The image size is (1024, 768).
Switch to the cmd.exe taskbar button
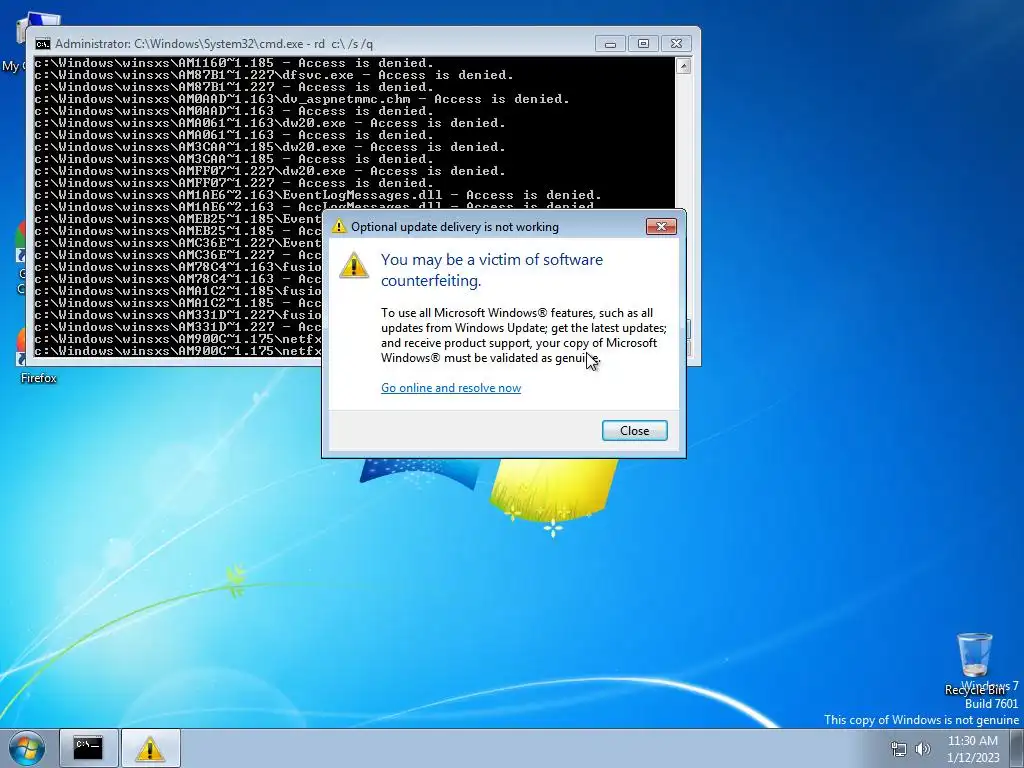(88, 748)
